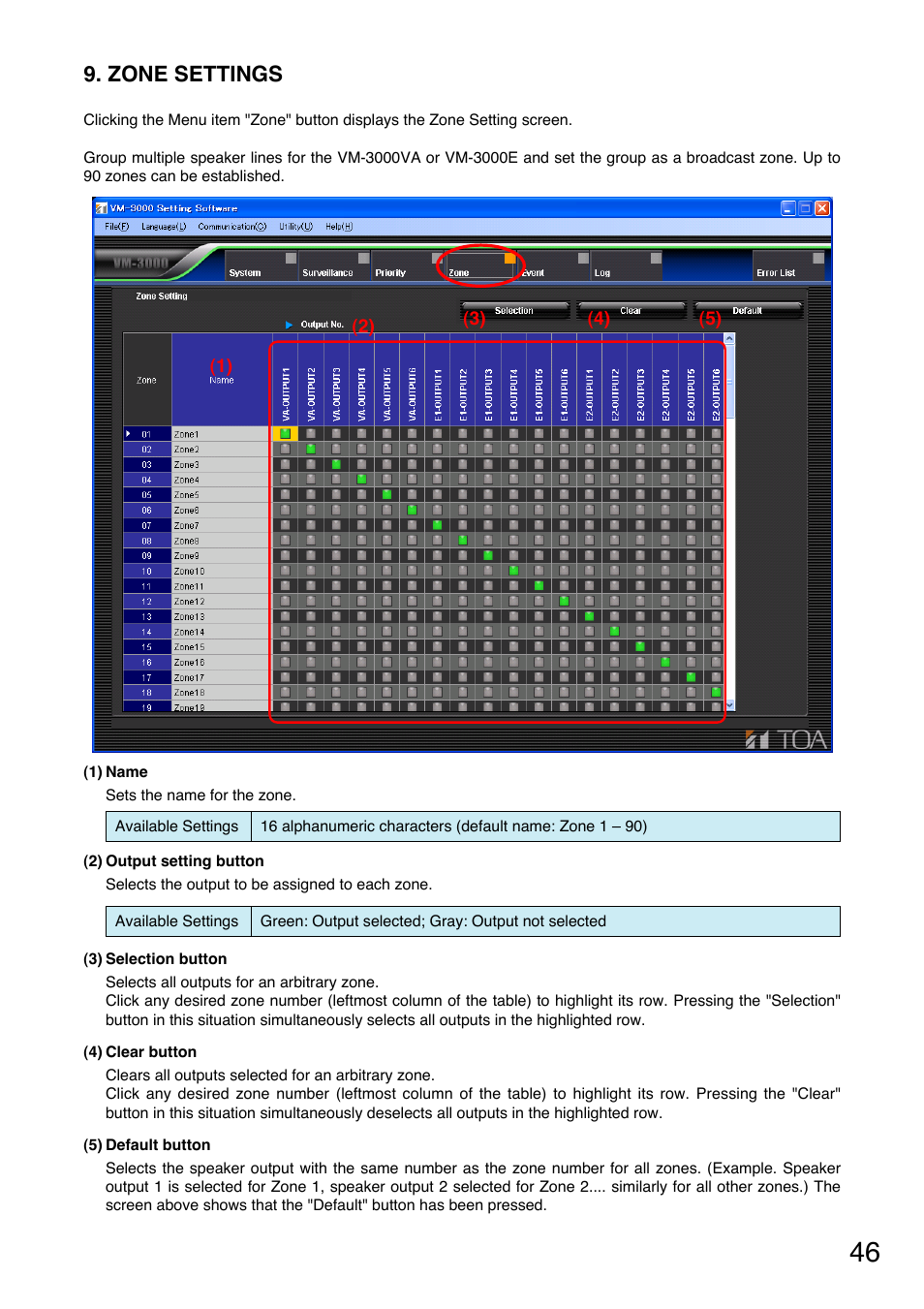Switch to the System tab

tap(262, 266)
